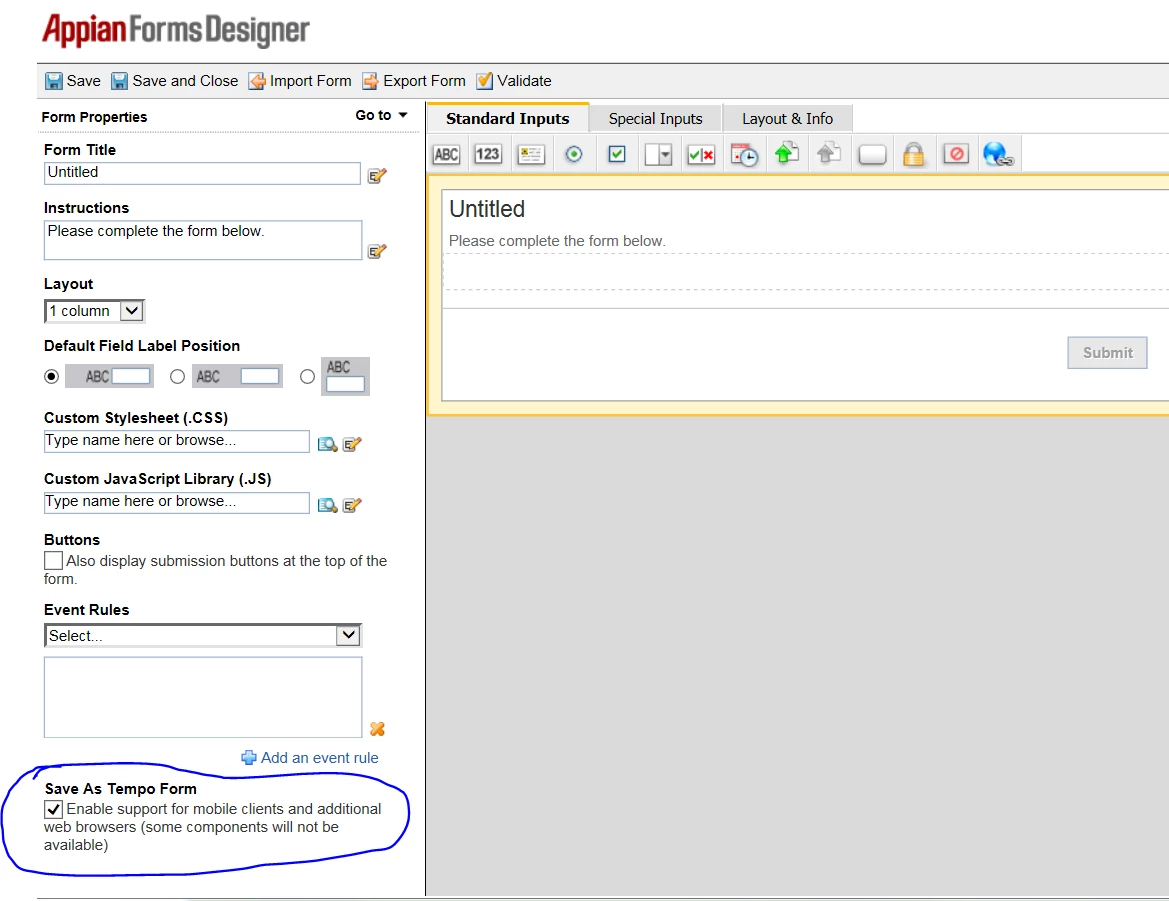Click into the Form Title field
Screen dimensions: 1169x901
pos(202,173)
